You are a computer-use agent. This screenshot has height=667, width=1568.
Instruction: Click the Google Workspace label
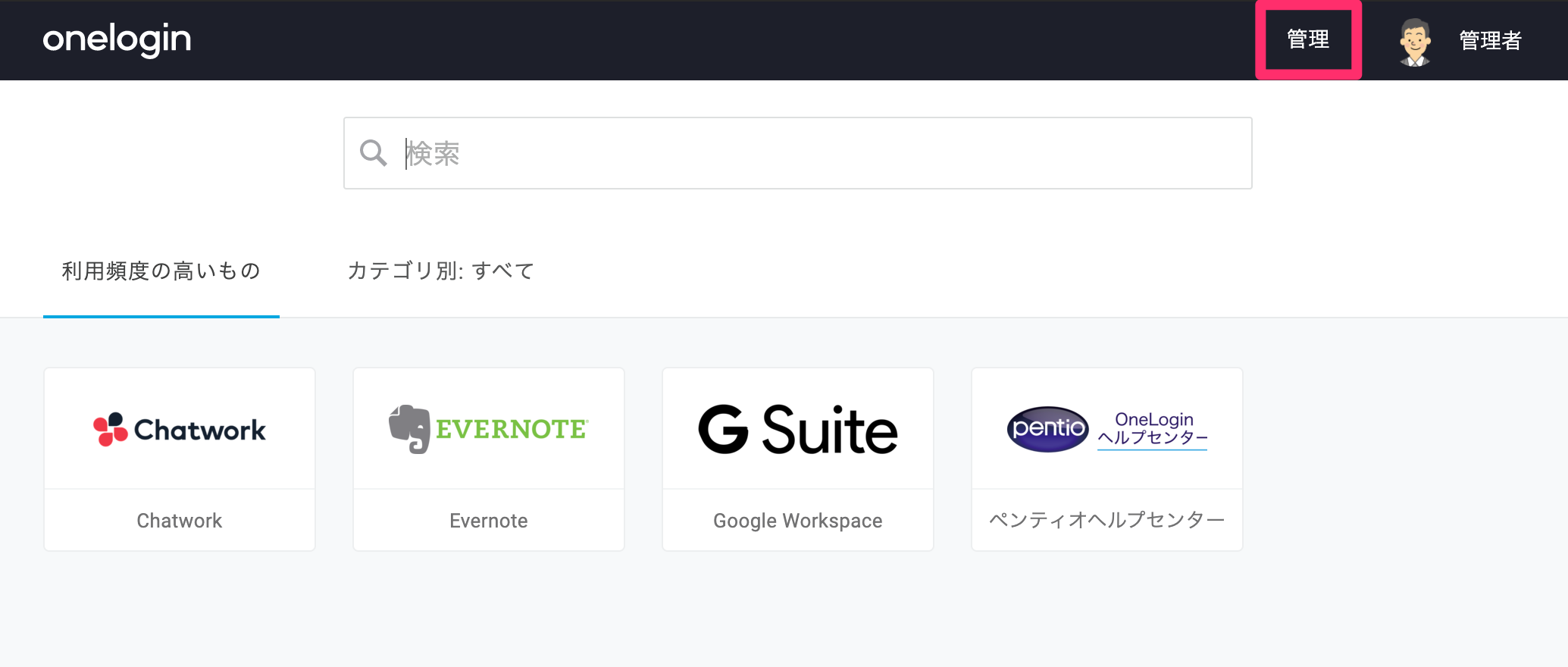point(798,521)
